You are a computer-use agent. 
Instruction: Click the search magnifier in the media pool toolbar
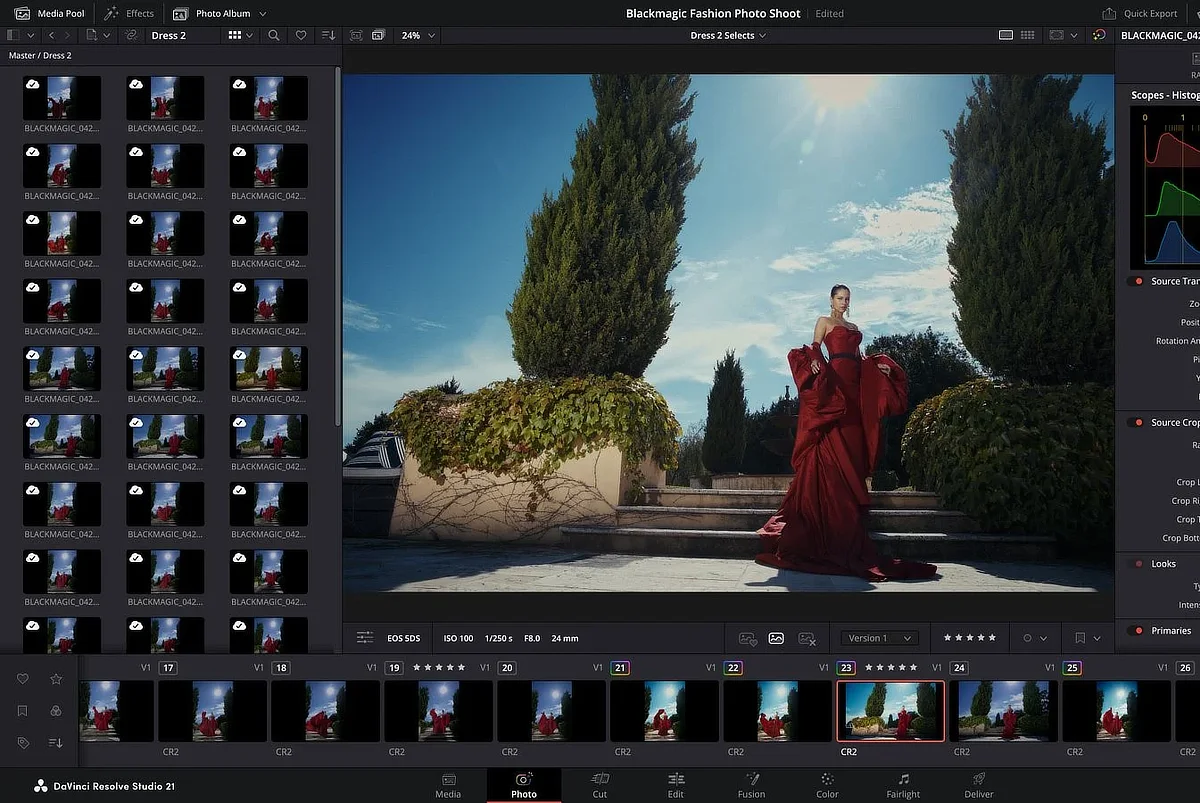click(274, 35)
